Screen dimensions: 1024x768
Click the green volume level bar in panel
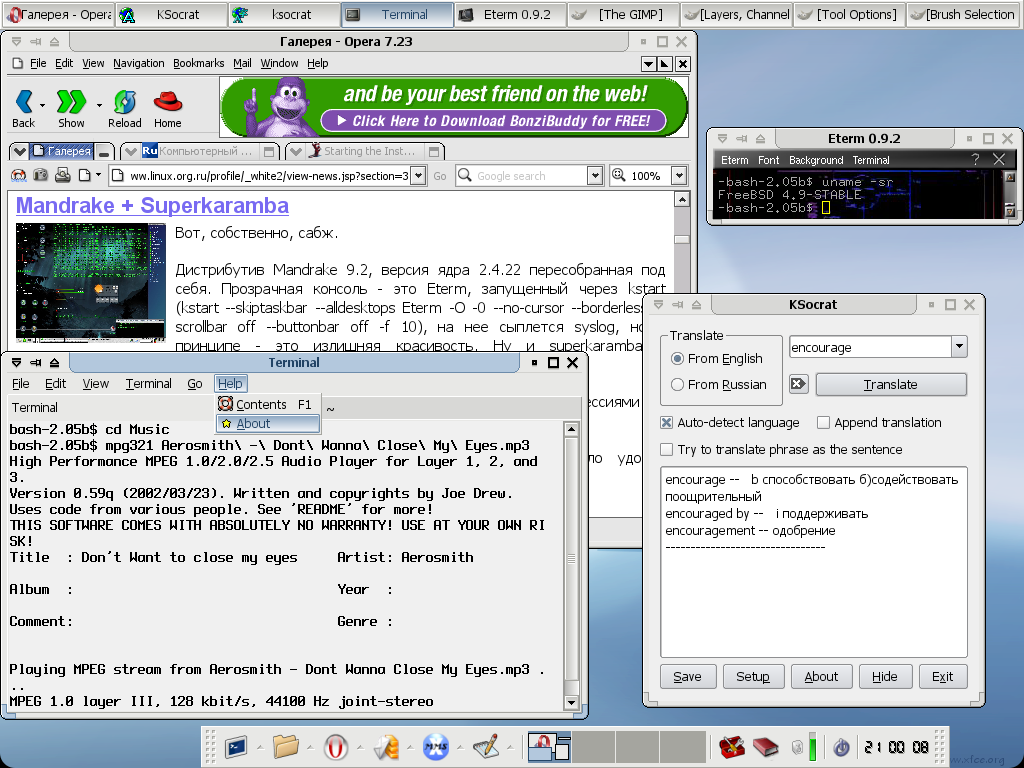click(812, 746)
